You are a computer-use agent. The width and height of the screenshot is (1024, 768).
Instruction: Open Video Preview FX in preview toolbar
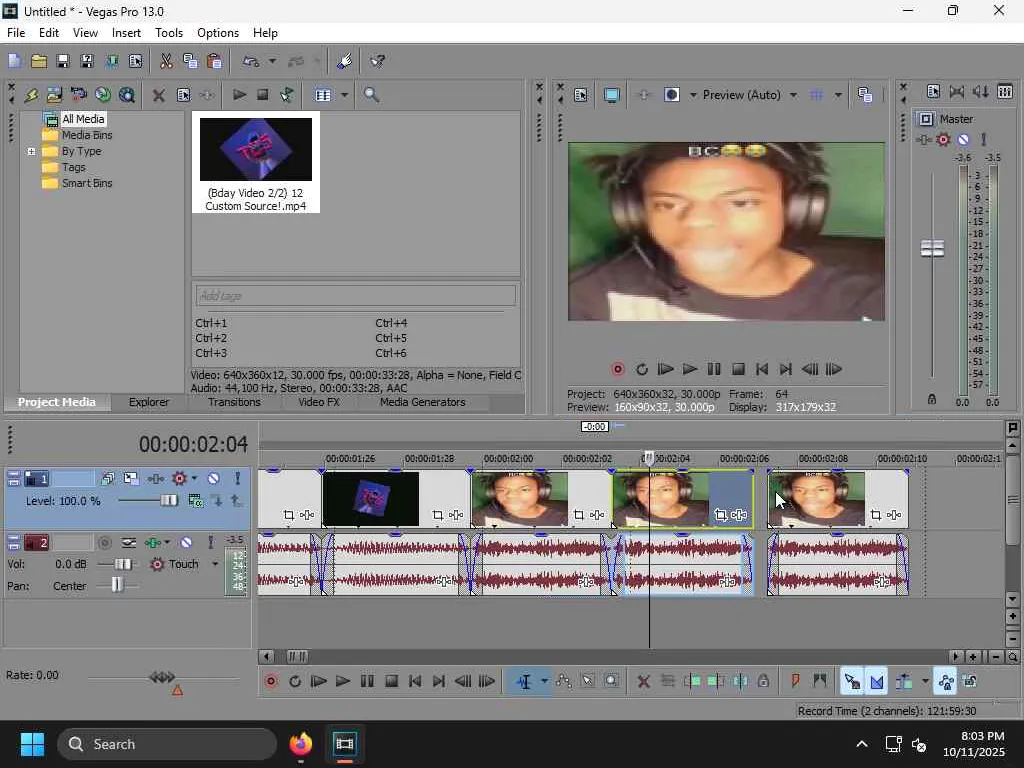click(643, 95)
